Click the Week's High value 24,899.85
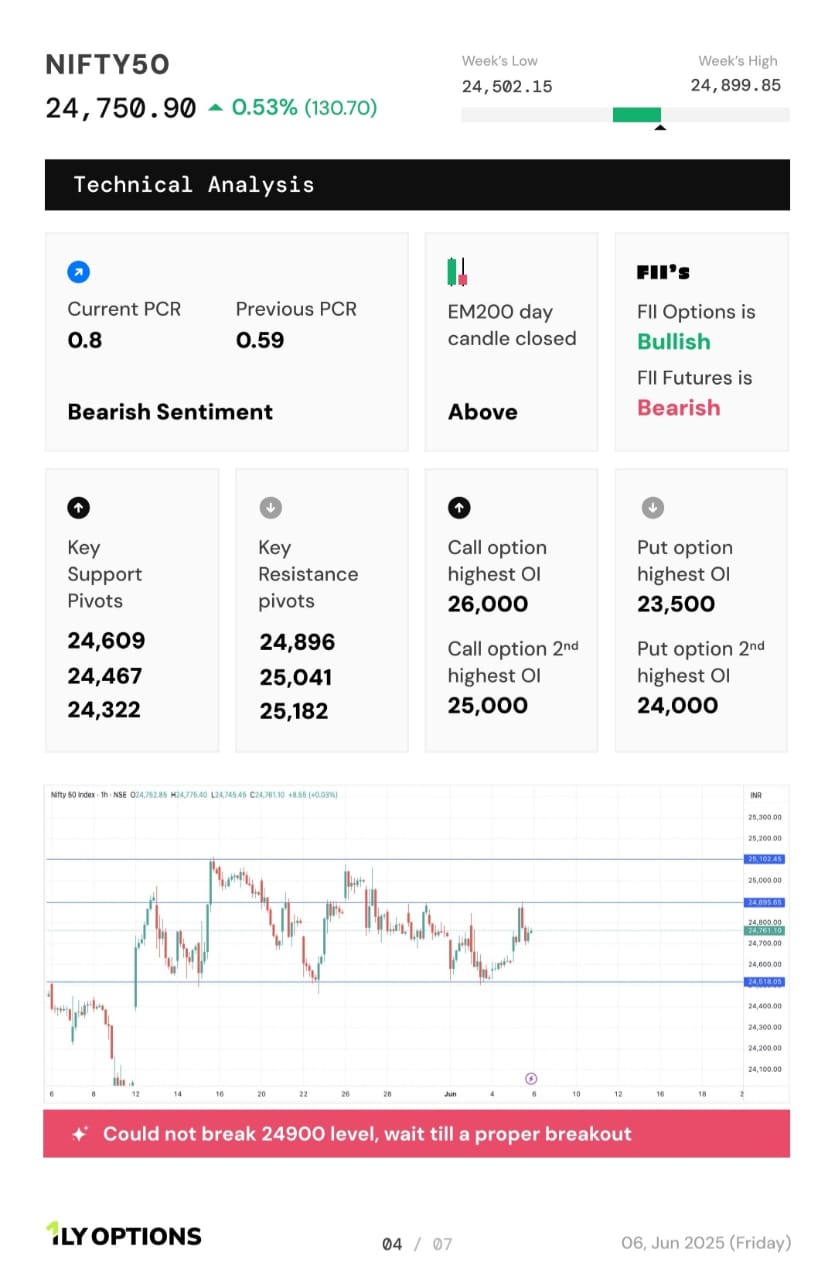835x1280 pixels. (x=736, y=86)
